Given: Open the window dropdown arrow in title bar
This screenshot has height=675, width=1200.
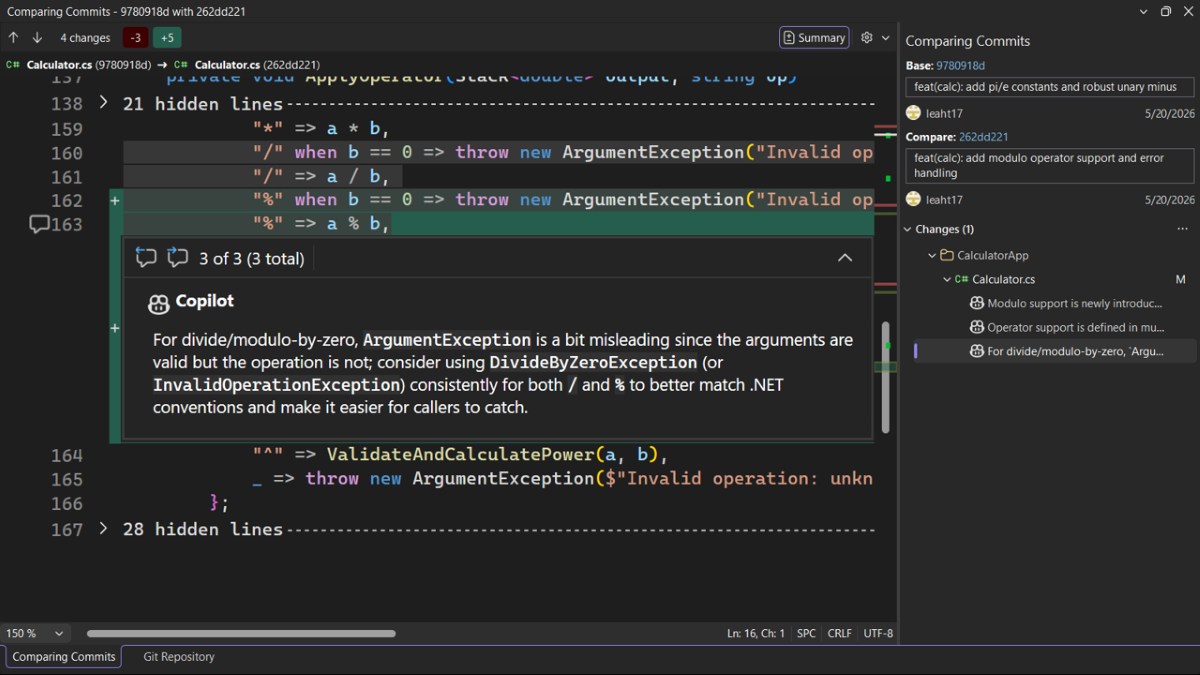Looking at the screenshot, I should tap(1144, 11).
